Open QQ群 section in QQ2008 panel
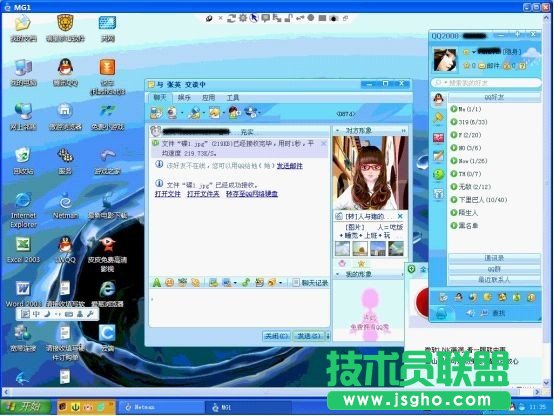 494,269
